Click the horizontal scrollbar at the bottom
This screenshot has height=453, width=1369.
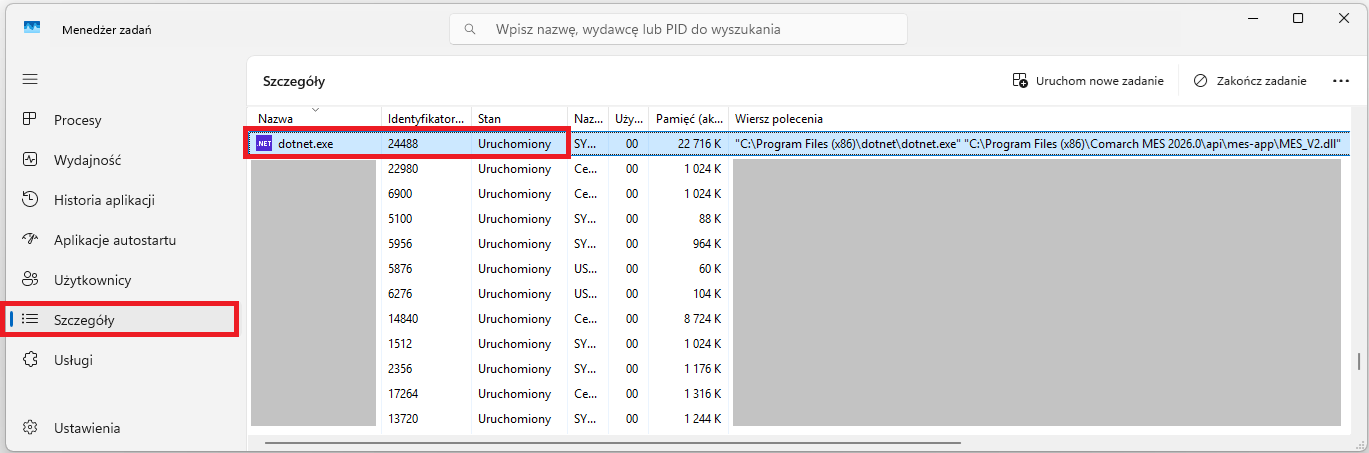click(612, 441)
